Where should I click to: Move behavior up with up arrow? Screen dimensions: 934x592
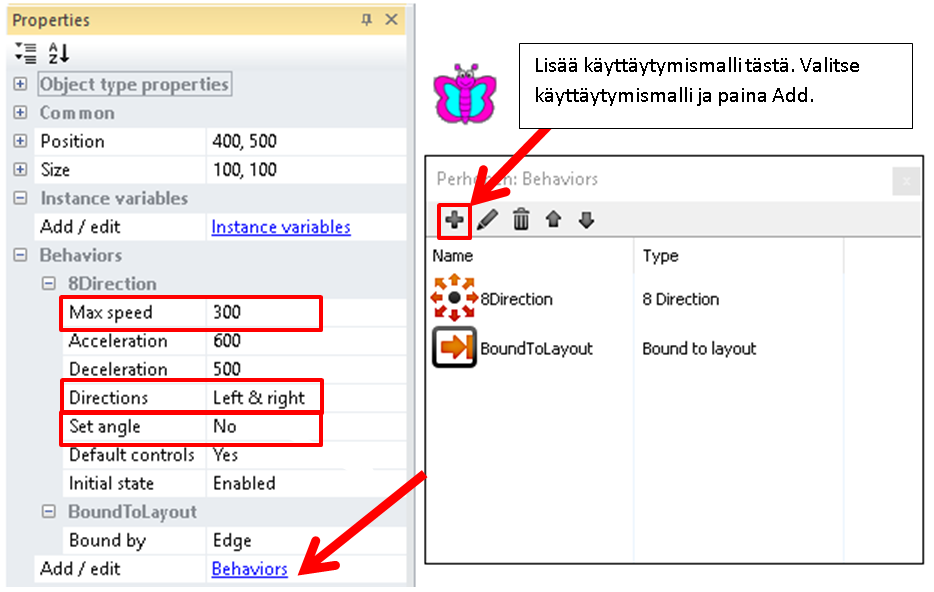(x=554, y=220)
